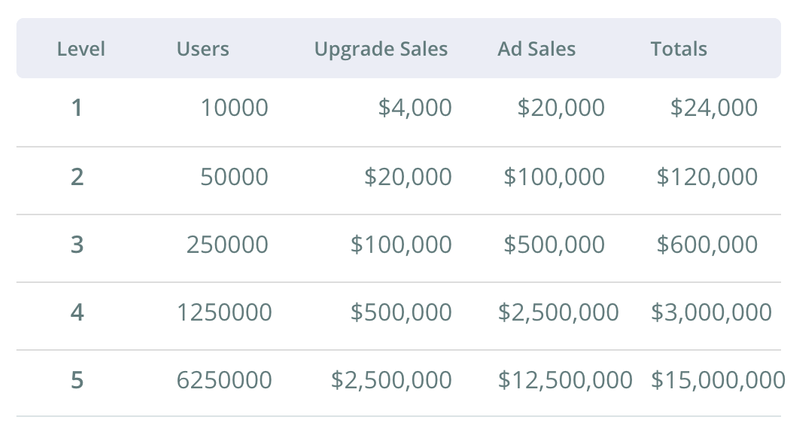Click the Level column header

[x=81, y=49]
